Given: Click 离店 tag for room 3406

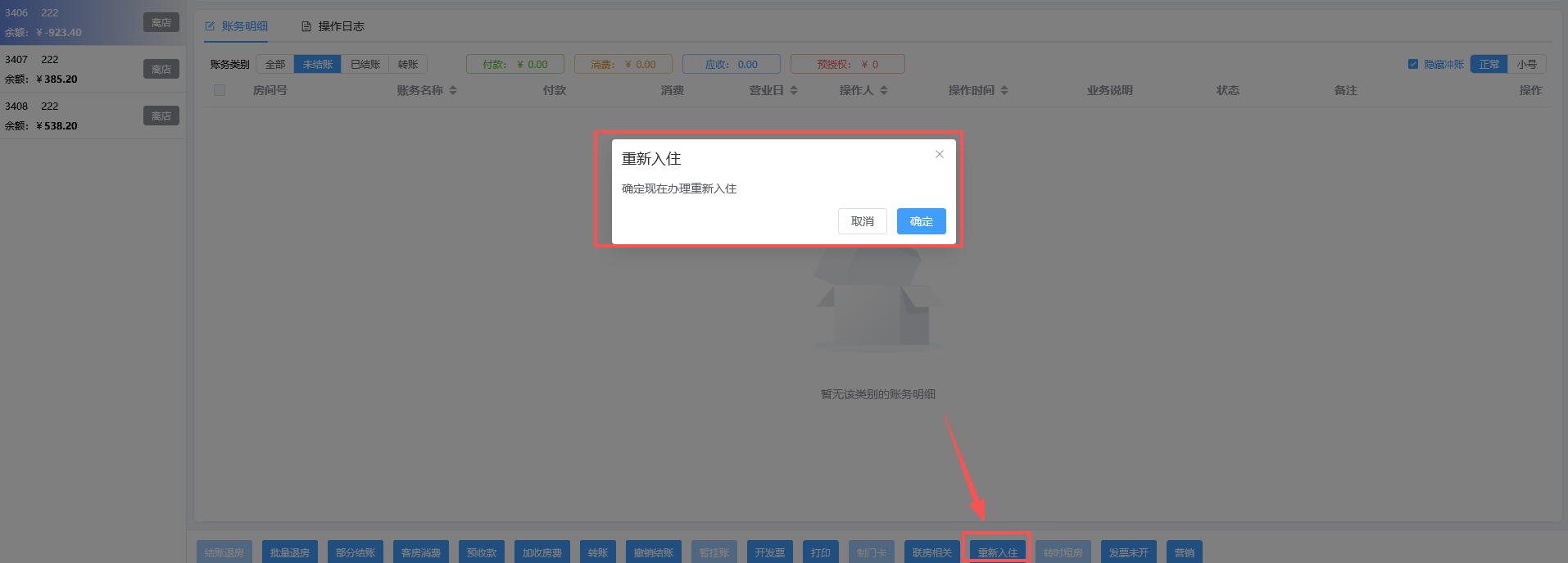Looking at the screenshot, I should 161,23.
